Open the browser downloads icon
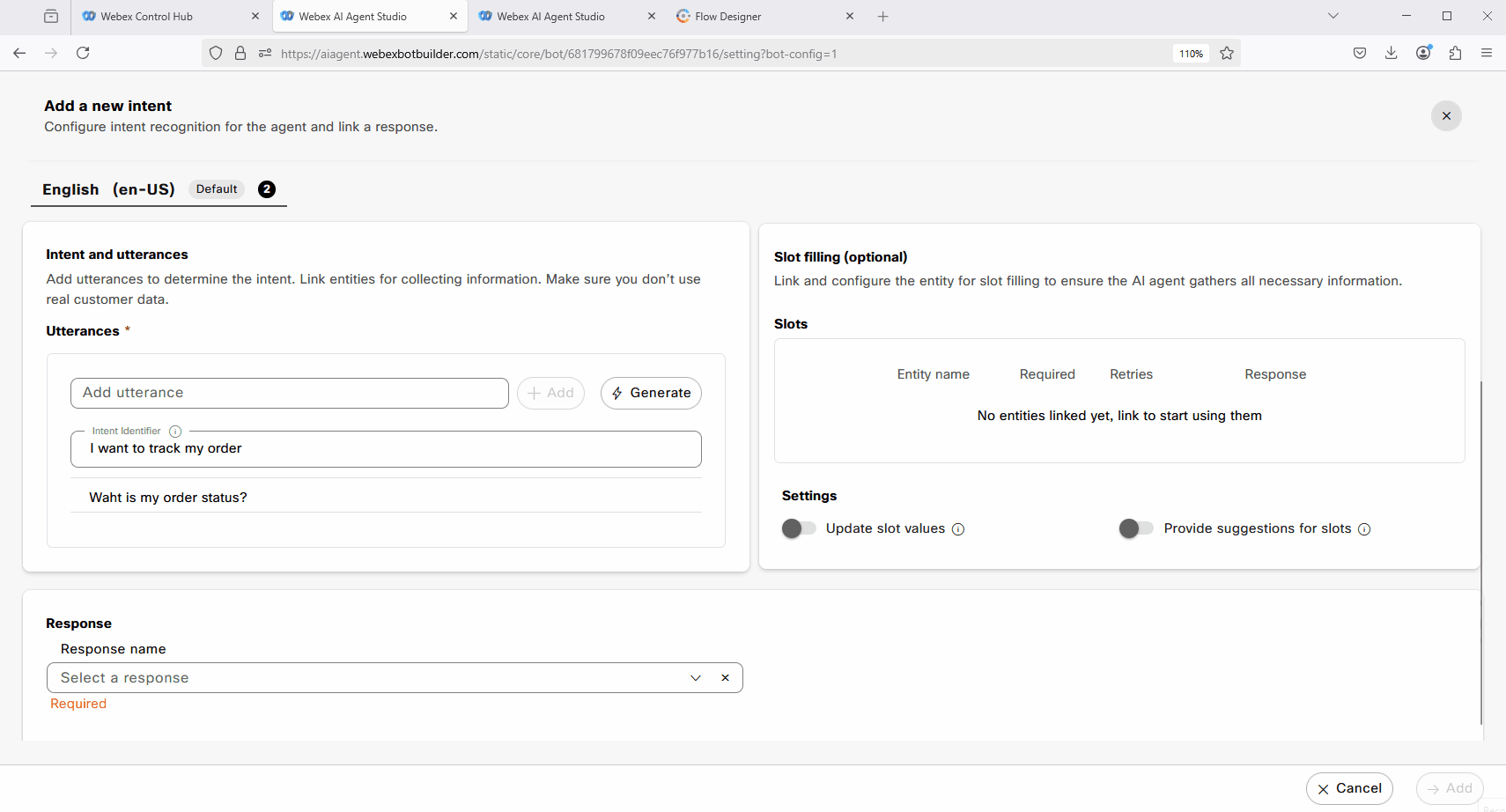The width and height of the screenshot is (1506, 812). pyautogui.click(x=1391, y=54)
